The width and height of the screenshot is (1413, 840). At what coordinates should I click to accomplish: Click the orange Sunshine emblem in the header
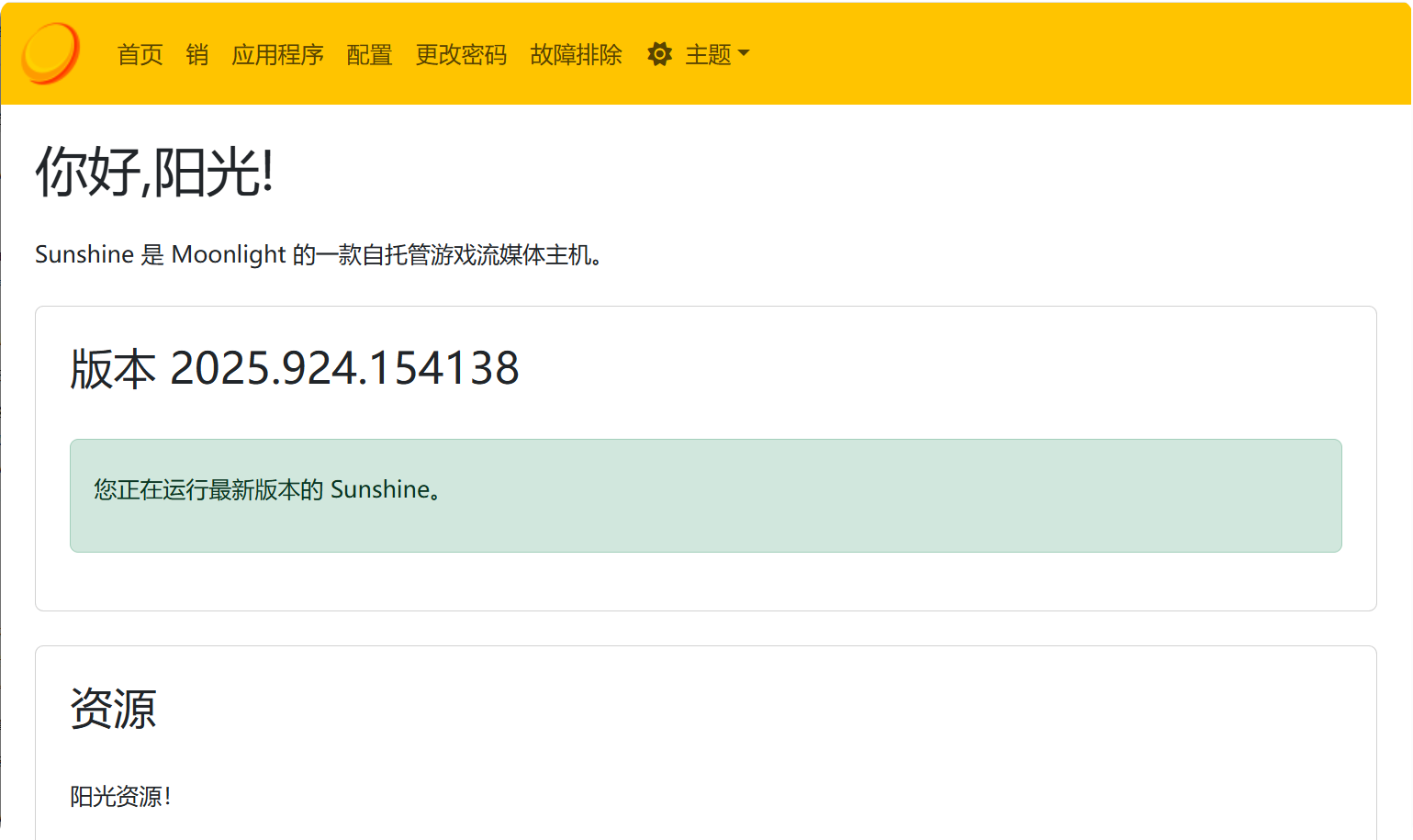[50, 53]
